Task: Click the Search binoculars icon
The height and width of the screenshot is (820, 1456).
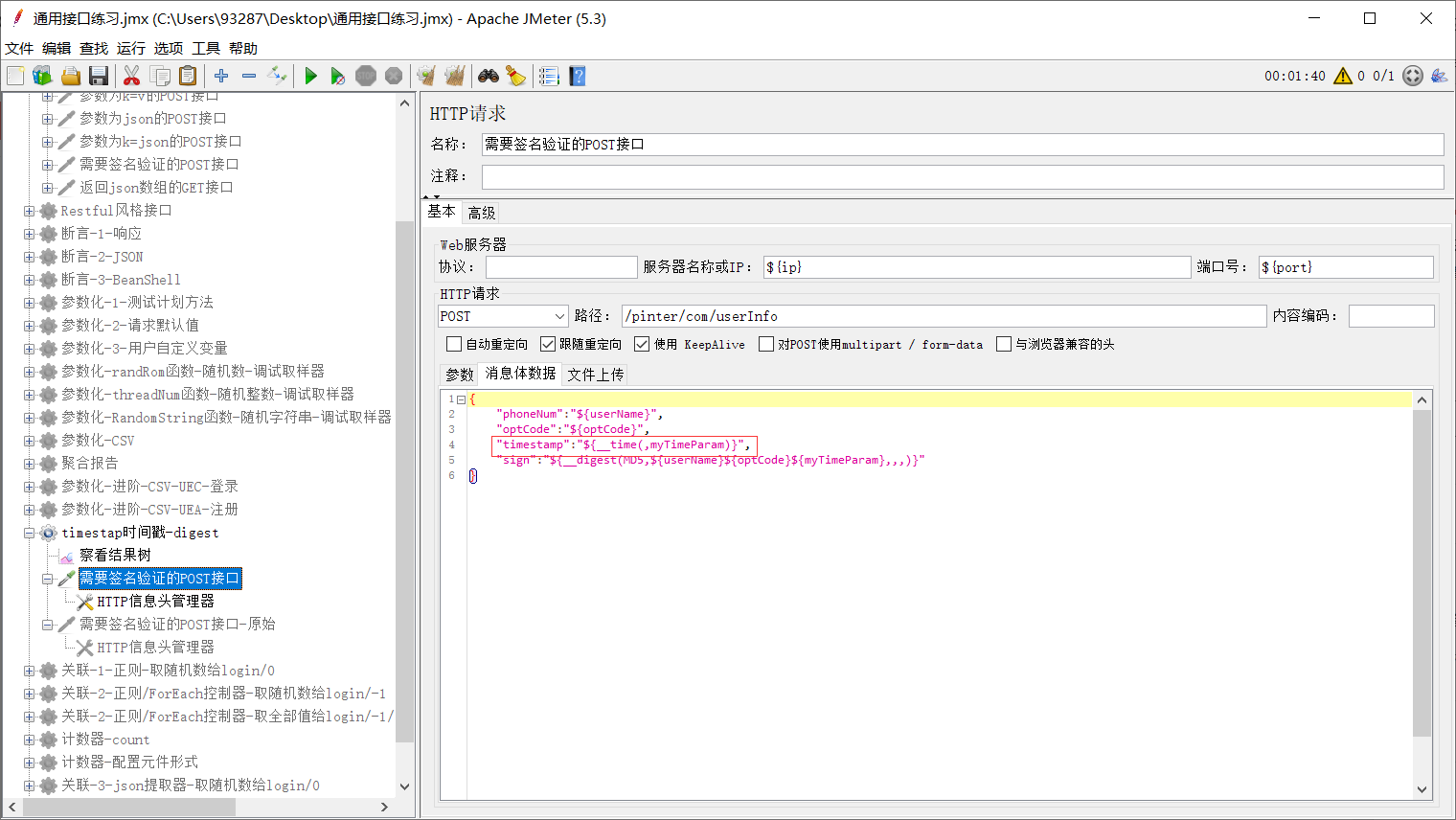Action: [489, 76]
